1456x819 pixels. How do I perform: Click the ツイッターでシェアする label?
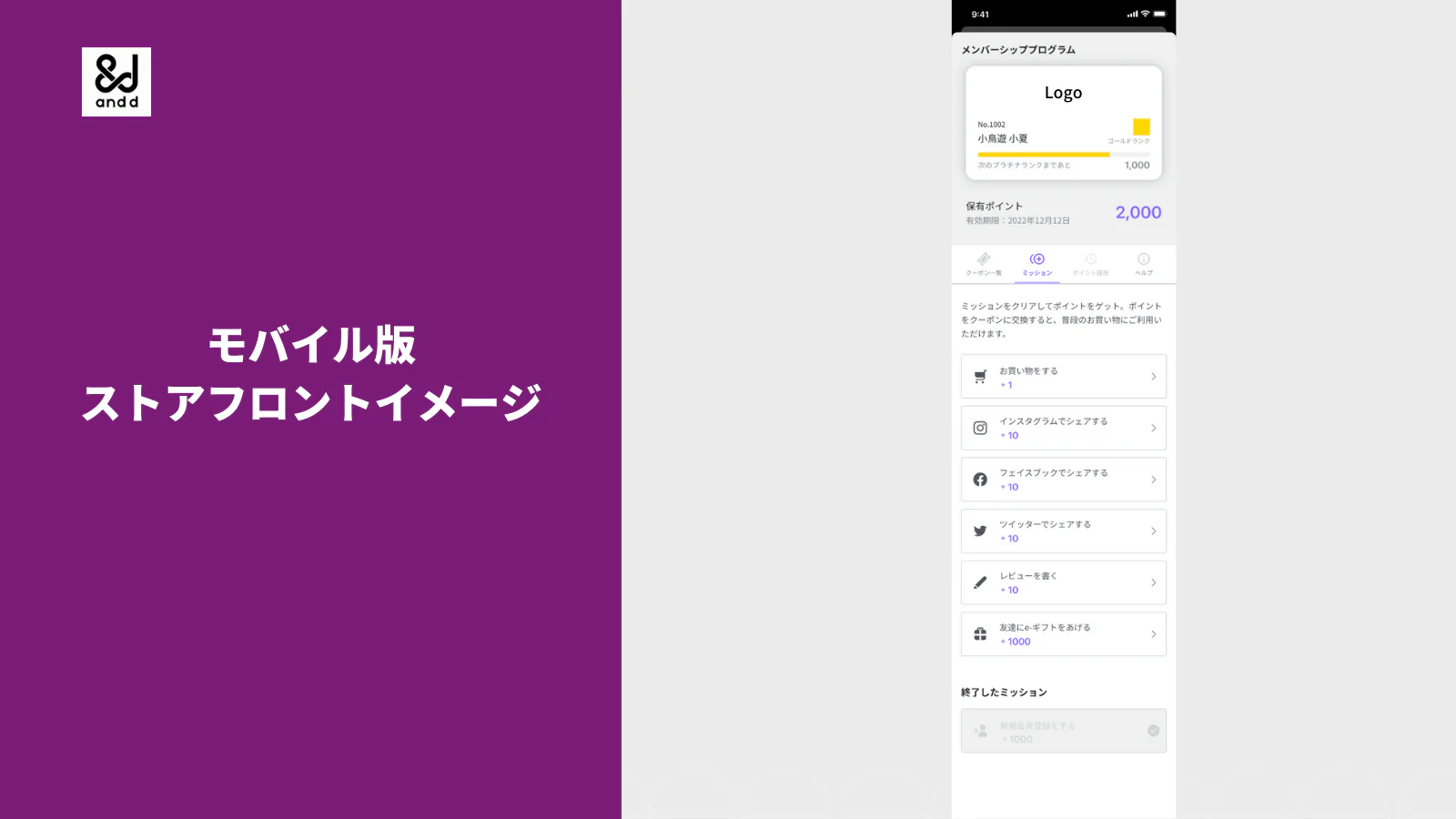coord(1045,525)
